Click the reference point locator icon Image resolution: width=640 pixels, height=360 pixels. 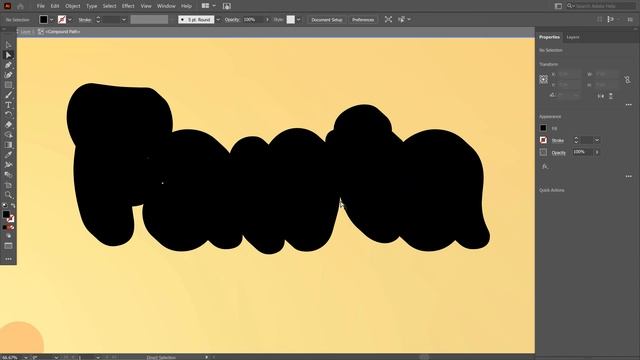[x=543, y=79]
